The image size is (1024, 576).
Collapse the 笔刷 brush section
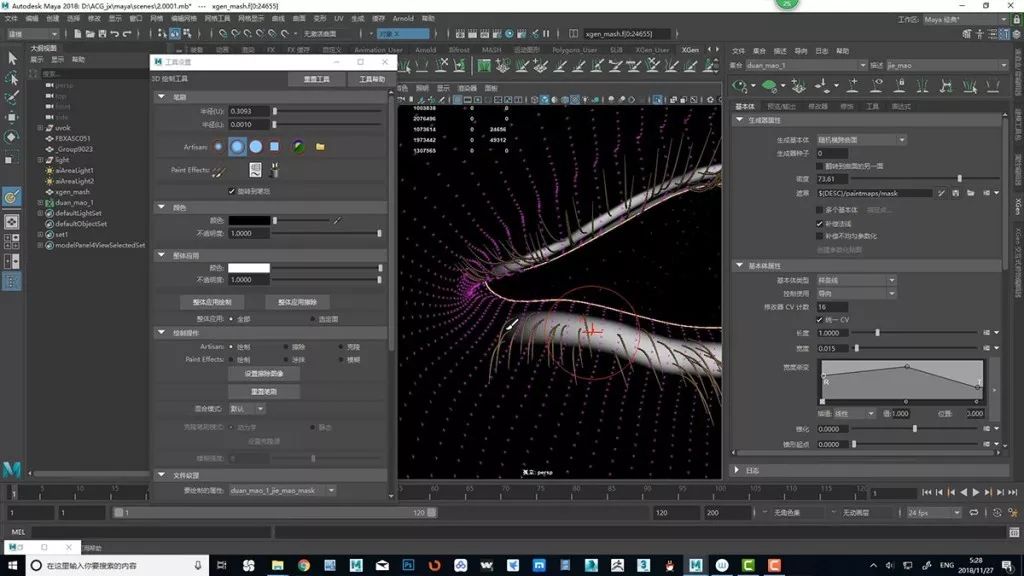coord(161,97)
